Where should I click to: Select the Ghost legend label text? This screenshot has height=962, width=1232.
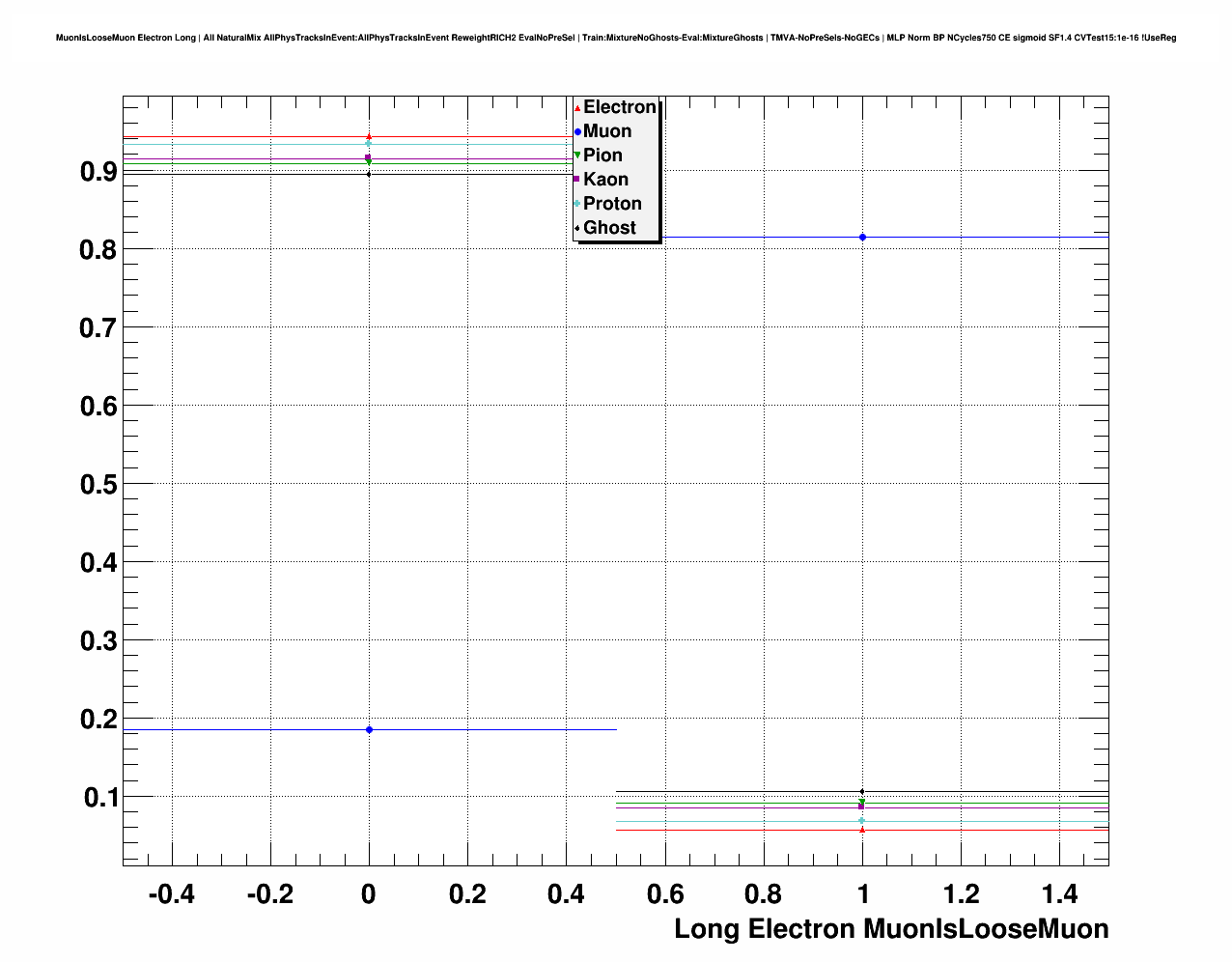(609, 228)
